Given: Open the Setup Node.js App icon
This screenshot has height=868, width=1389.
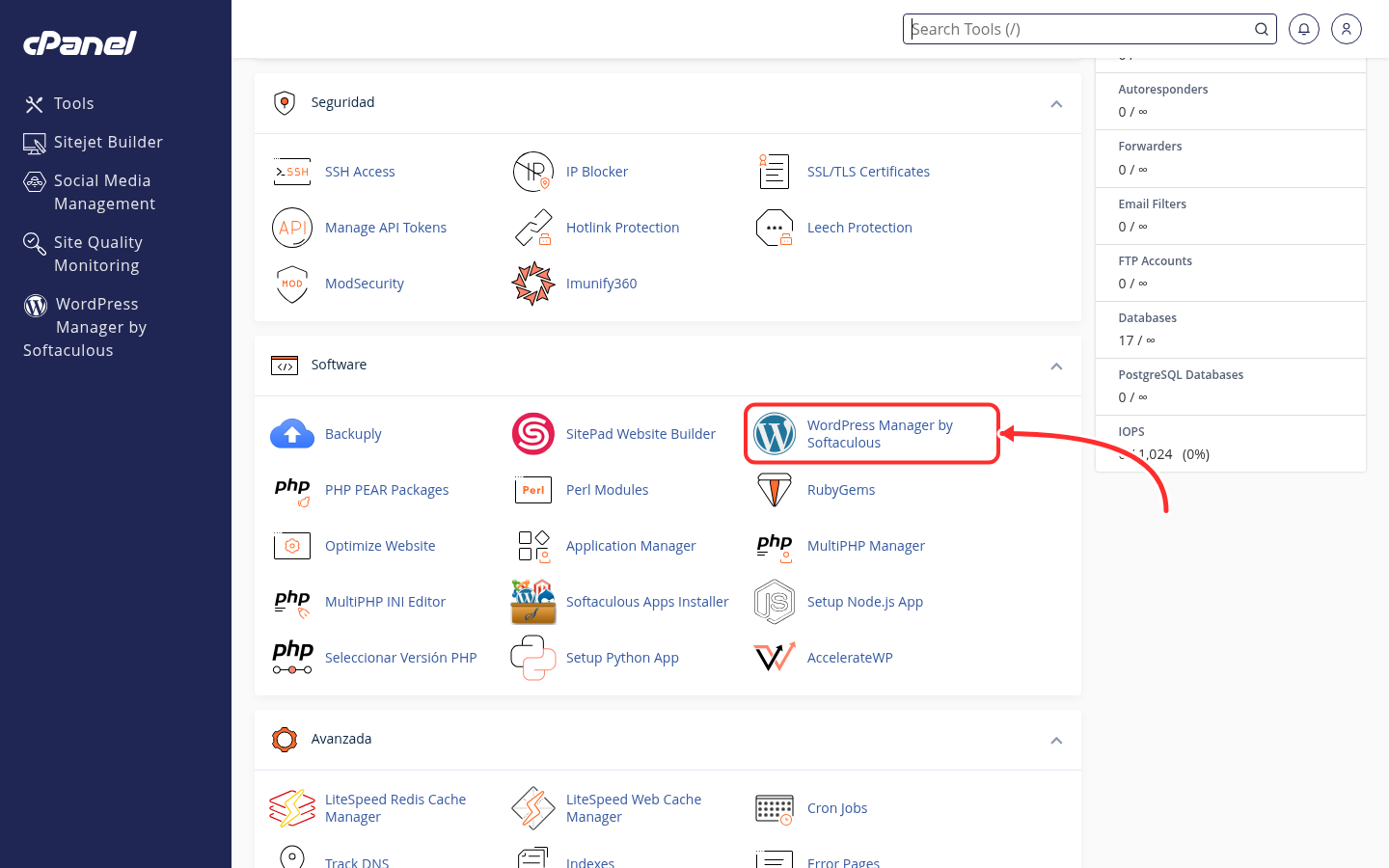Looking at the screenshot, I should [x=775, y=602].
